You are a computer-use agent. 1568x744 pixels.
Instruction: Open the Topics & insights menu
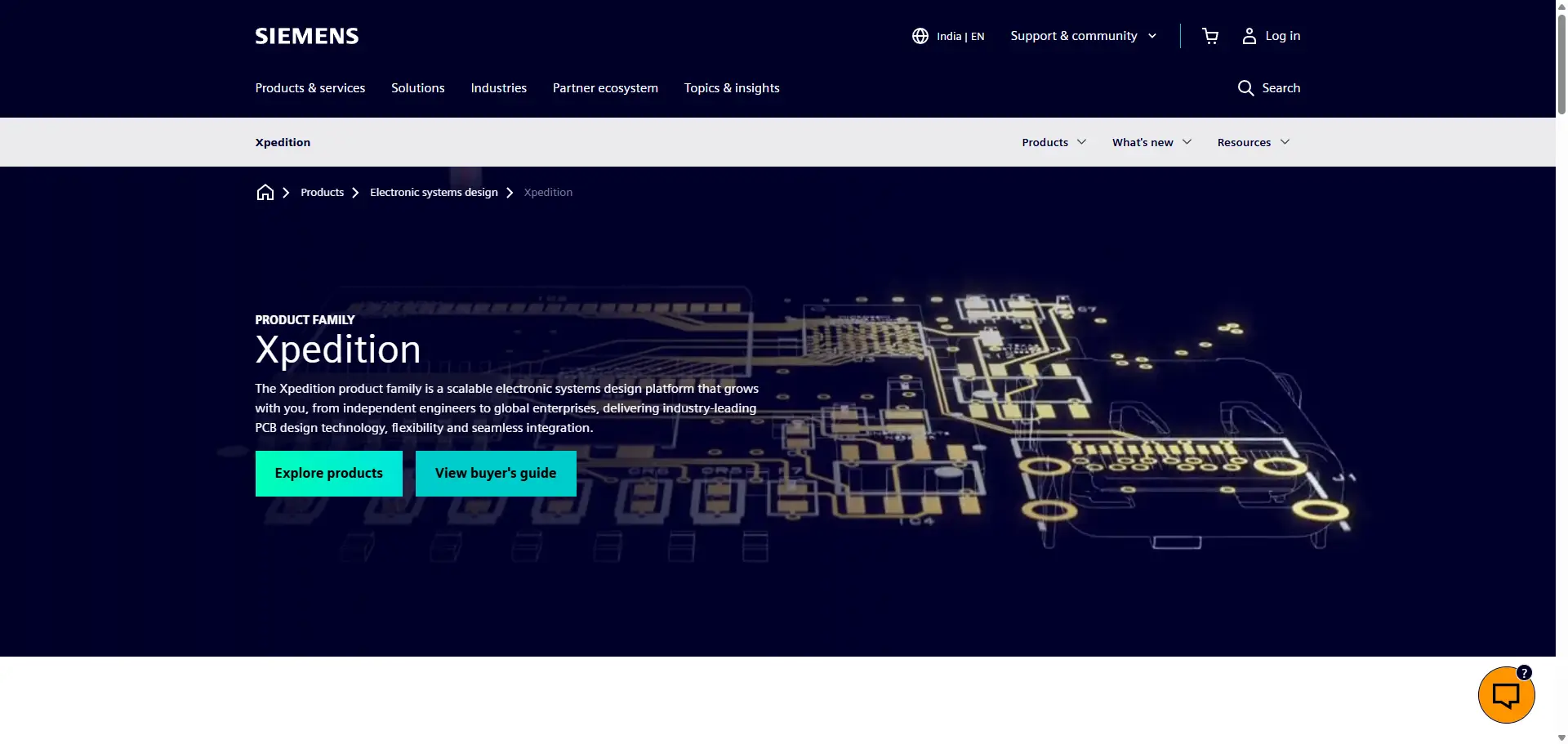[732, 88]
